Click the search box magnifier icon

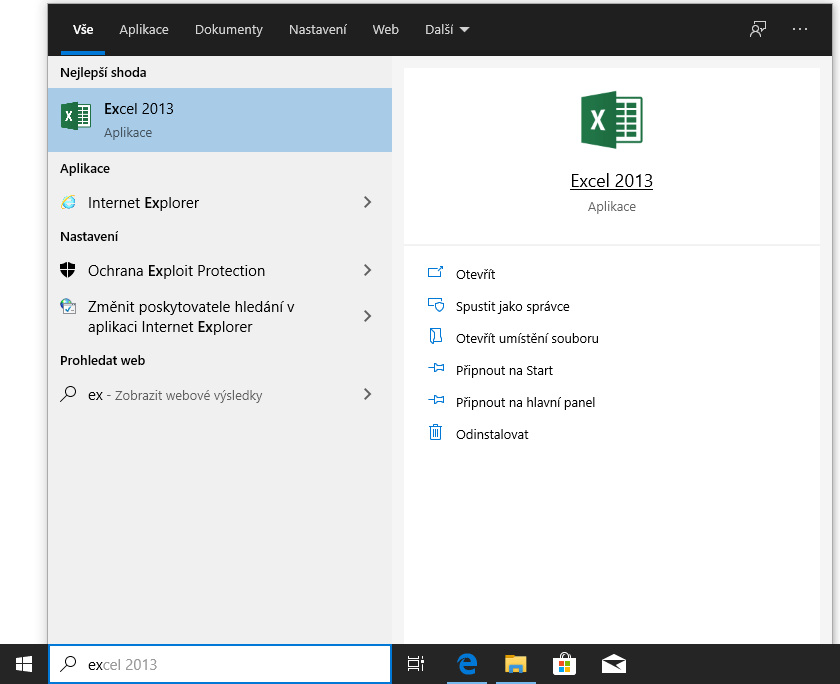pos(68,664)
